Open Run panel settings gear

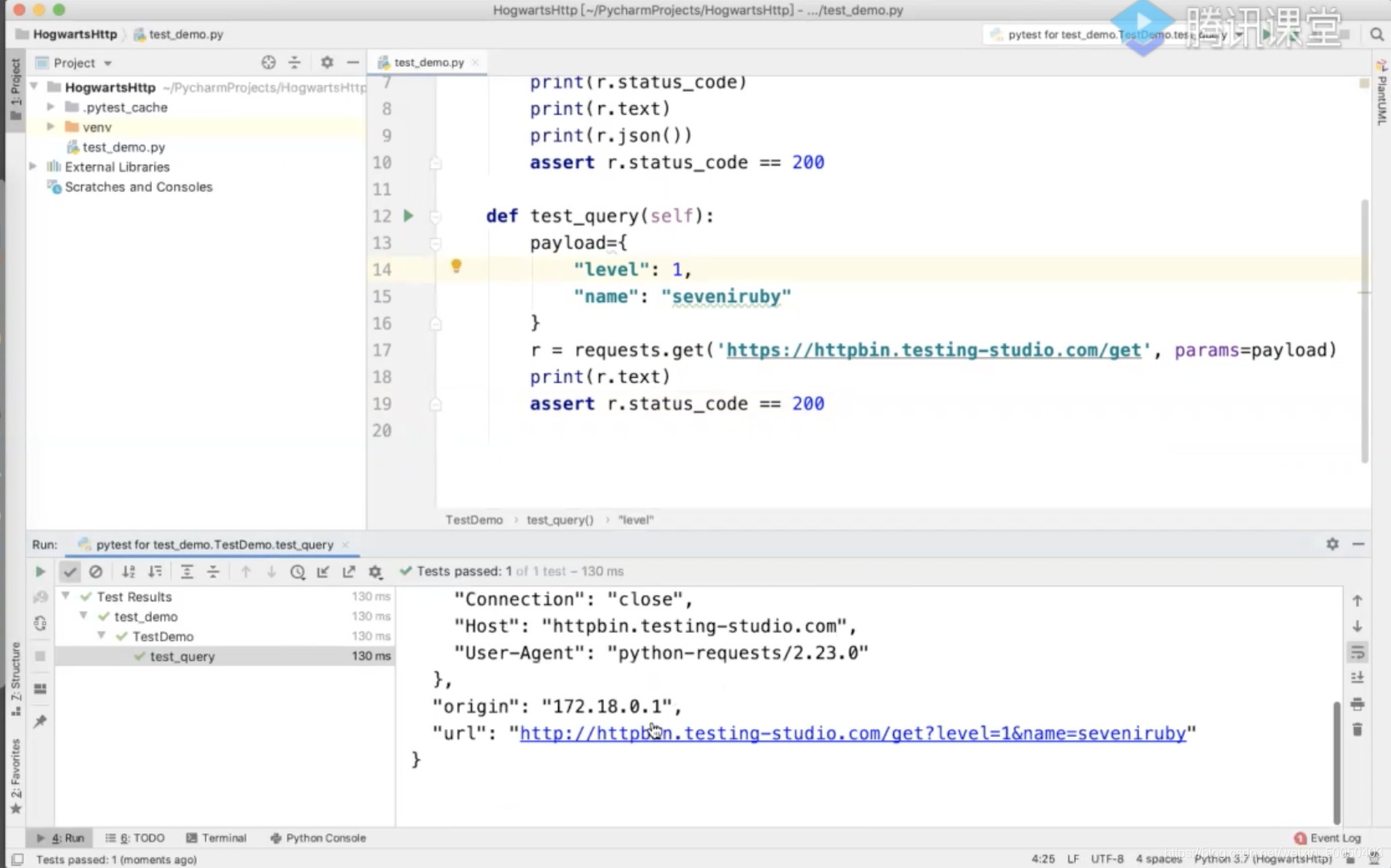(x=1332, y=544)
